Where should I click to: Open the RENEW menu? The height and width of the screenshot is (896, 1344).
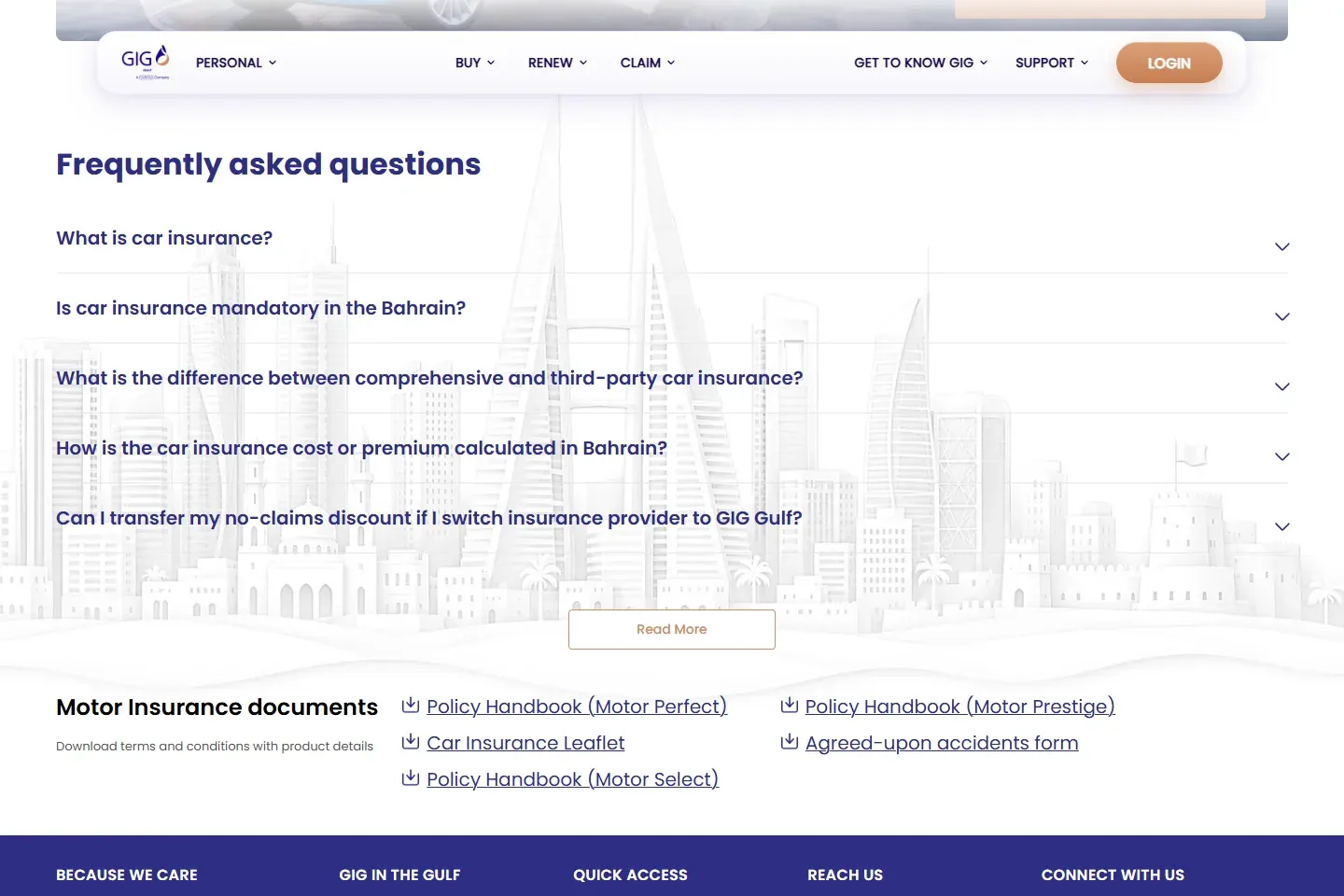click(558, 63)
